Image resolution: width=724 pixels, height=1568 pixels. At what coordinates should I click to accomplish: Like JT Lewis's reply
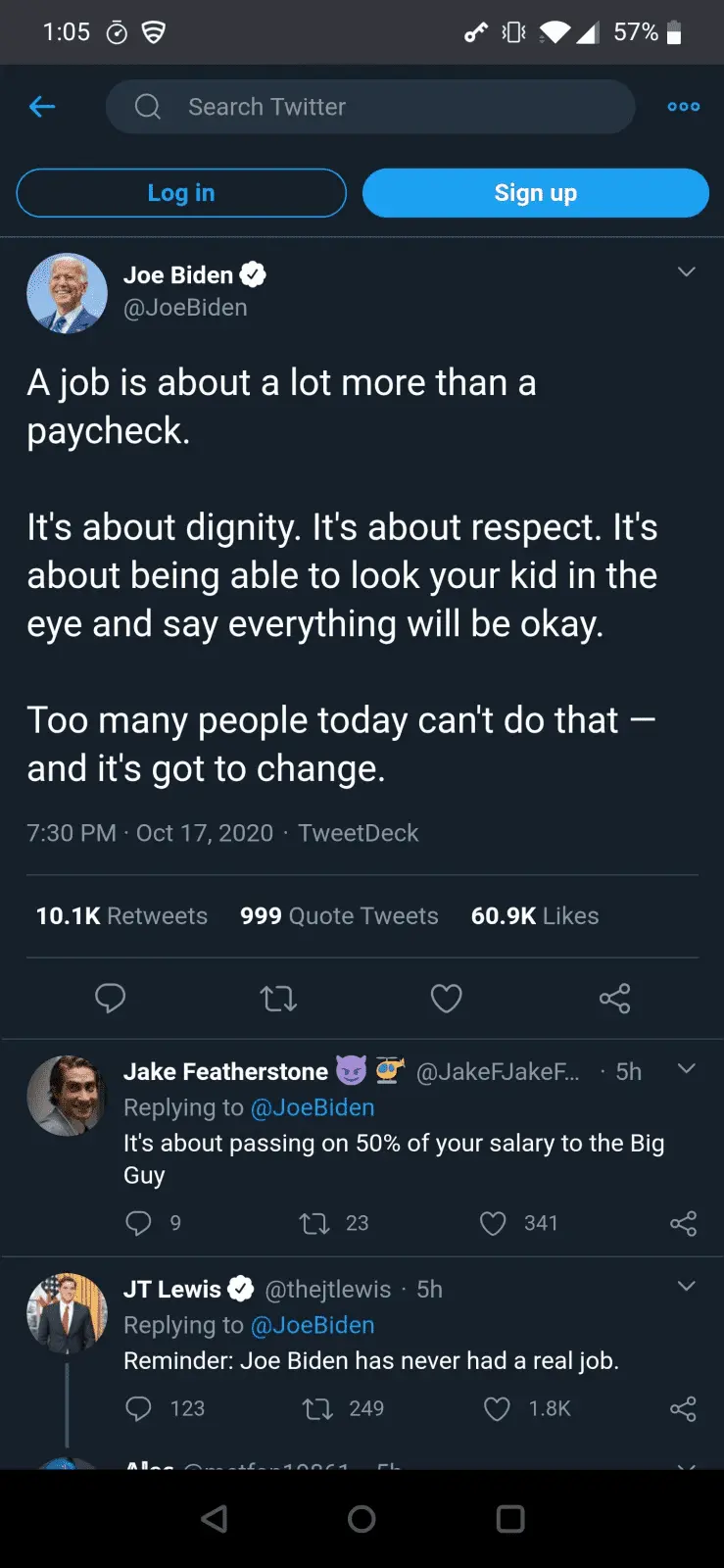coord(497,1408)
